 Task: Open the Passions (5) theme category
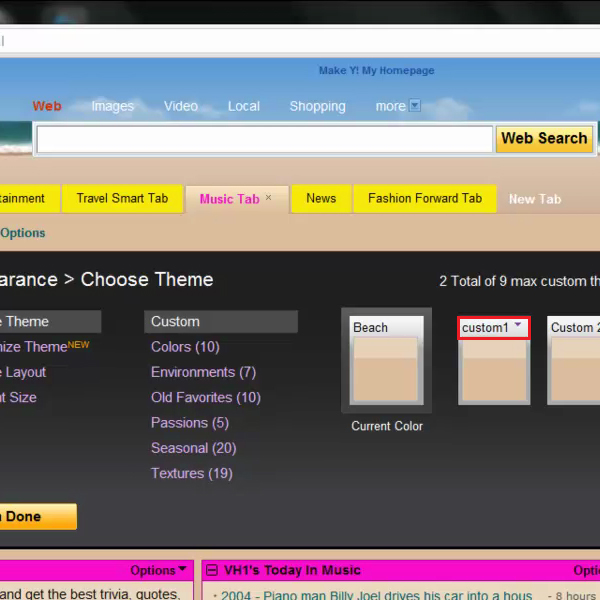pyautogui.click(x=190, y=423)
